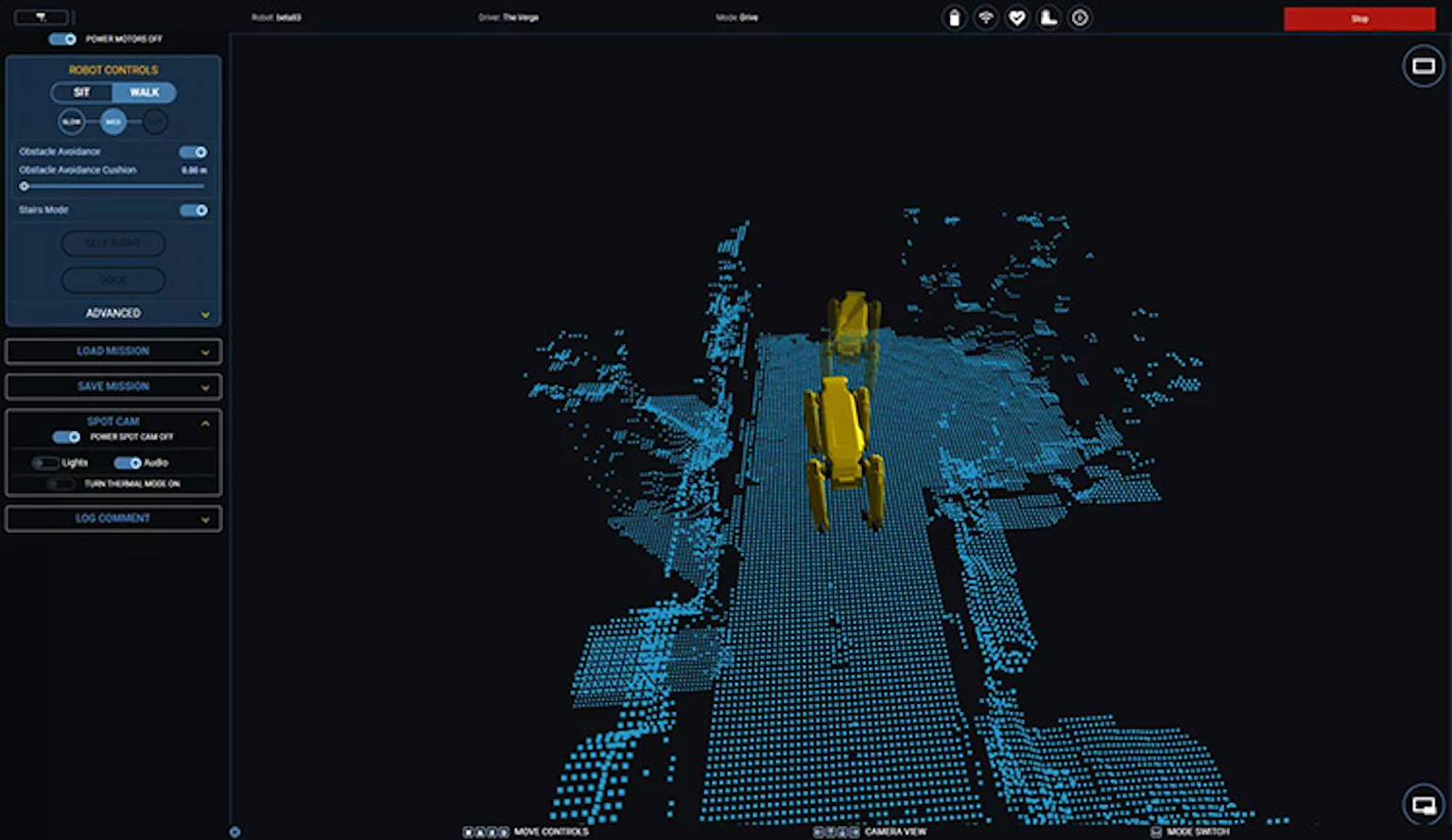The image size is (1452, 840).
Task: Select the Slow speed option
Action: click(x=72, y=122)
